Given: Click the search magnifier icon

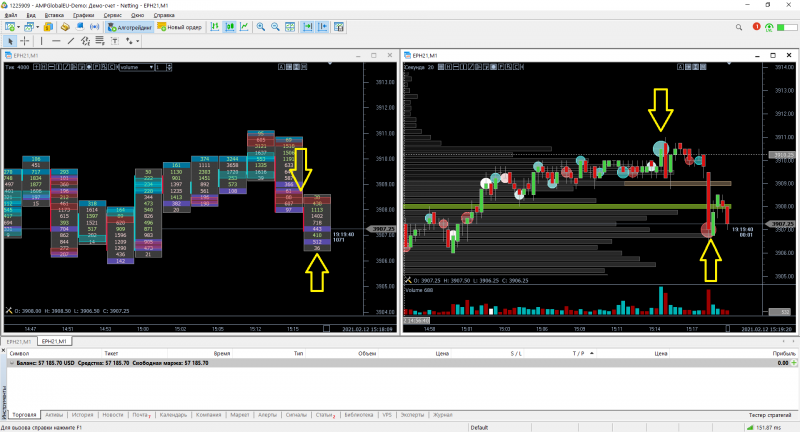Looking at the screenshot, I should (x=739, y=27).
